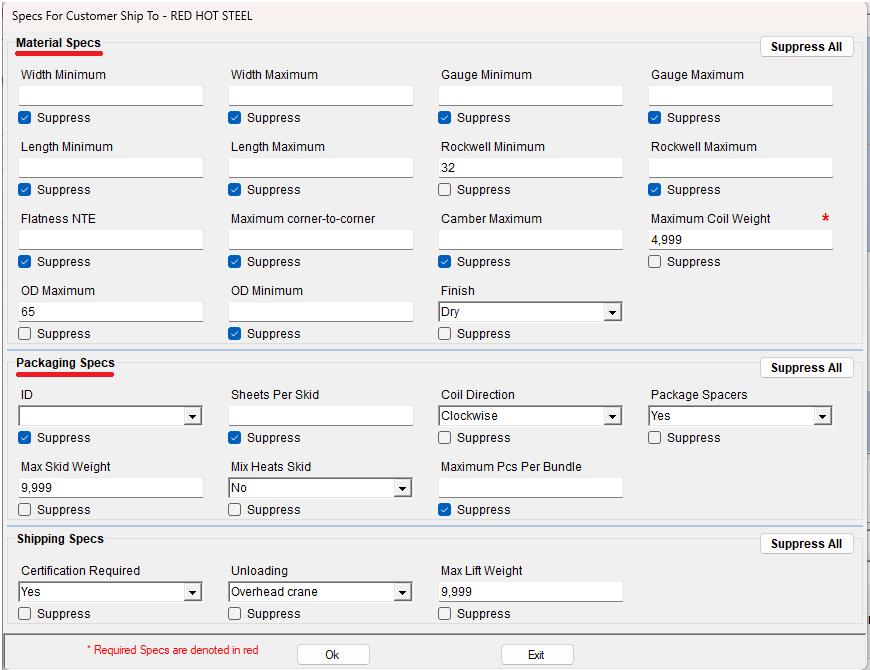
Task: Click the Sheets Per Skid input field
Action: (x=321, y=415)
